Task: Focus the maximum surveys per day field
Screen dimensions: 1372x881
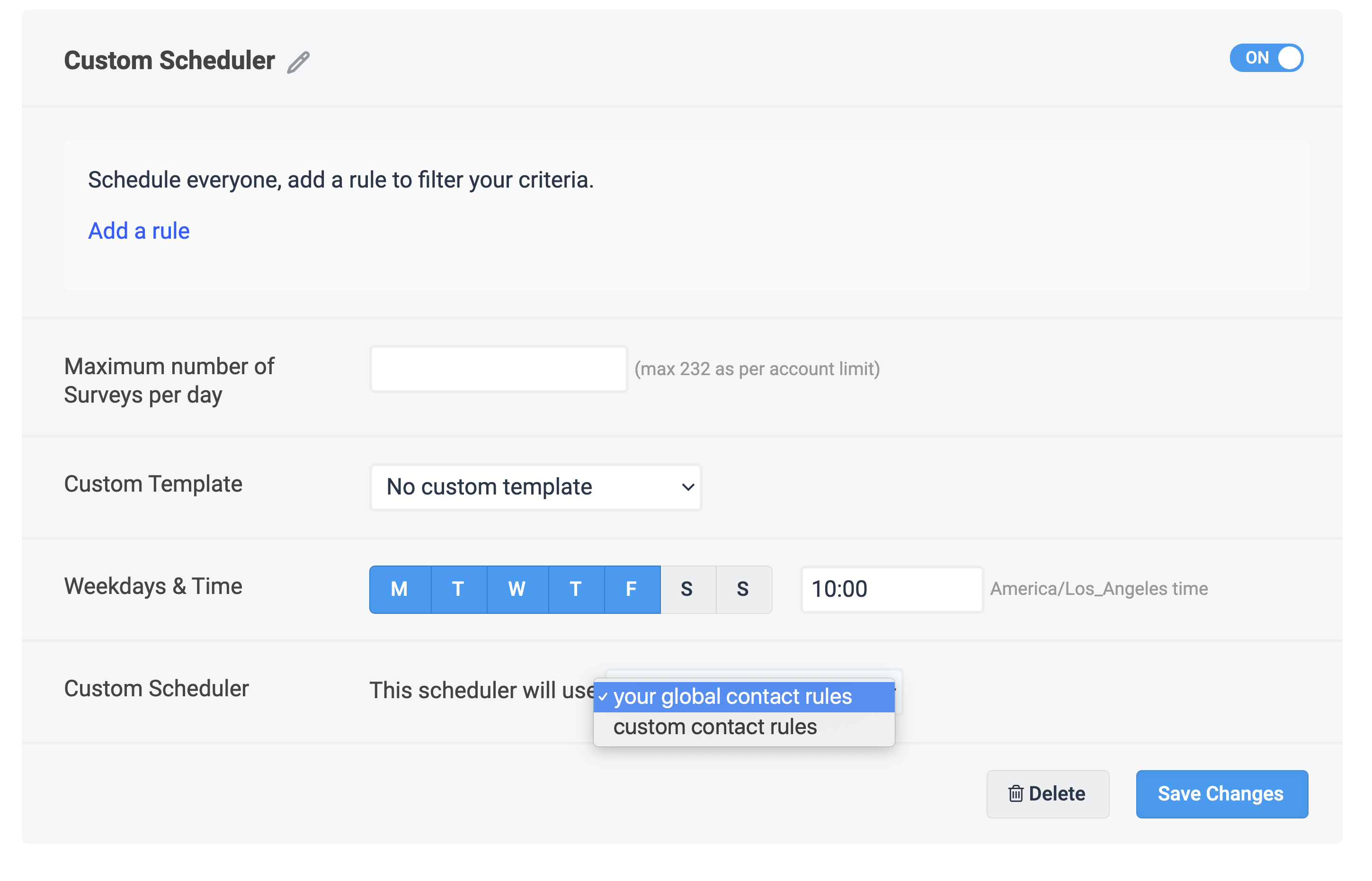Action: [498, 369]
